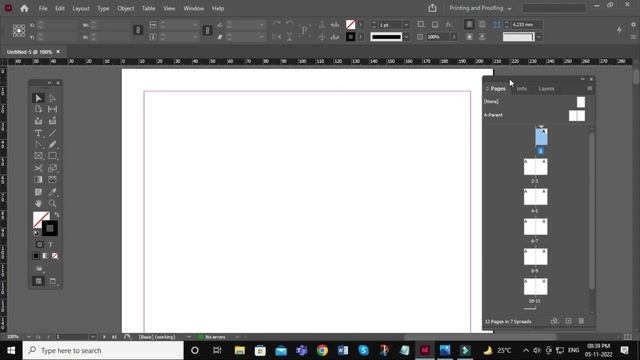Screen dimensions: 640x360
Task: Toggle constrain proportions for scaling
Action: point(207,30)
